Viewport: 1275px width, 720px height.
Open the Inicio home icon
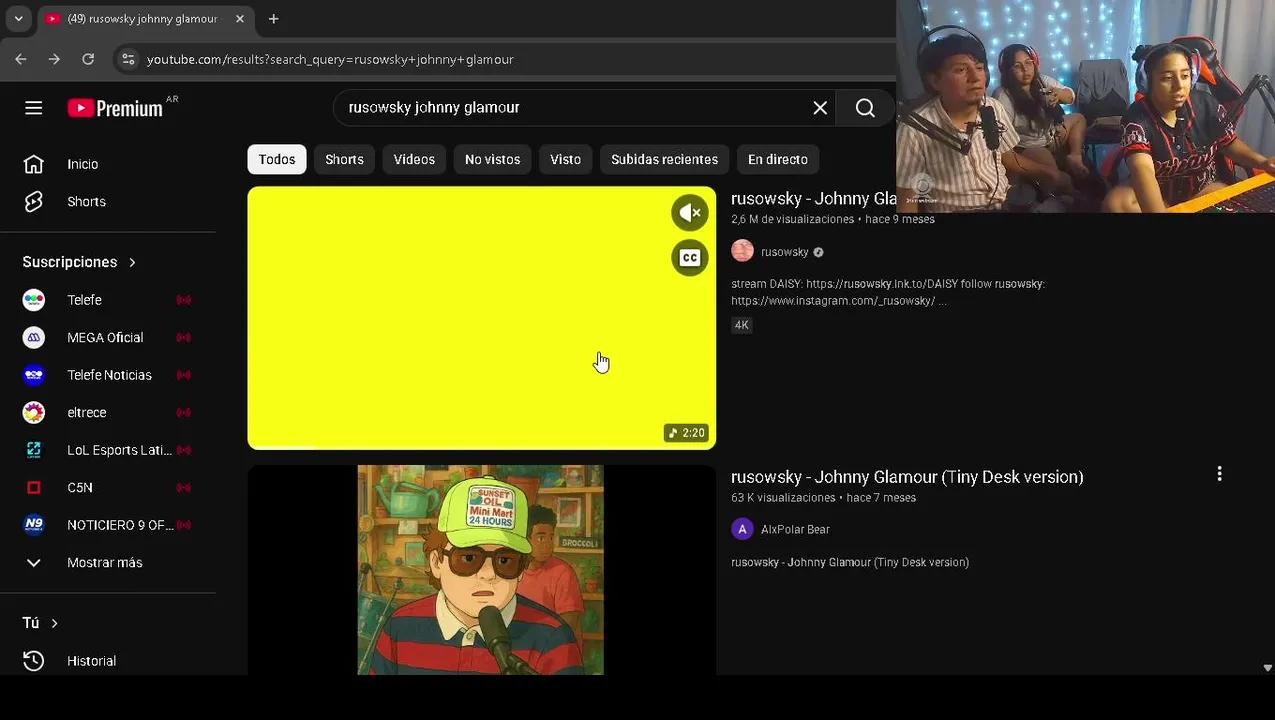[34, 164]
